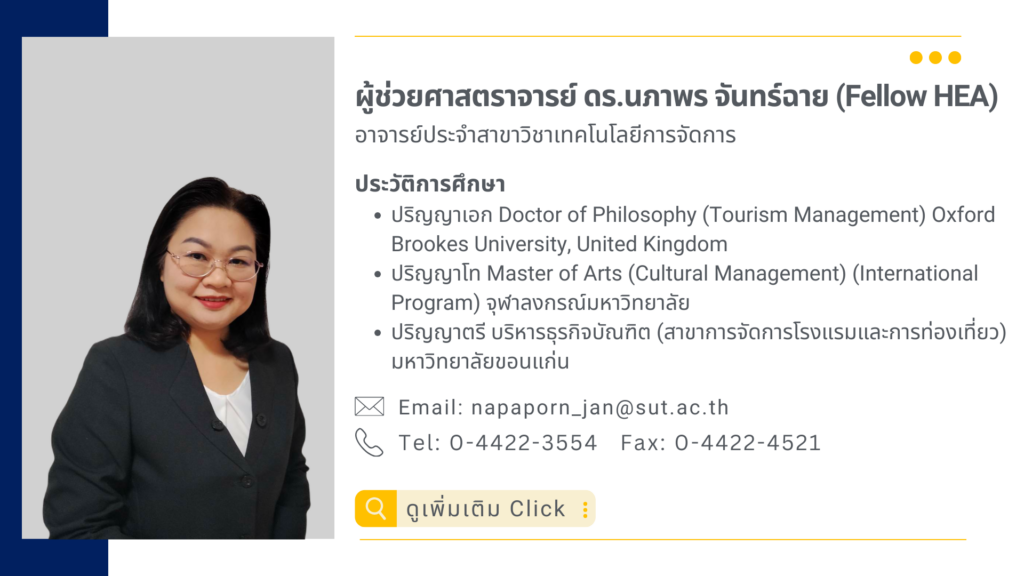Click the Oxford Brookes University text line
1024x576 pixels.
click(x=559, y=244)
